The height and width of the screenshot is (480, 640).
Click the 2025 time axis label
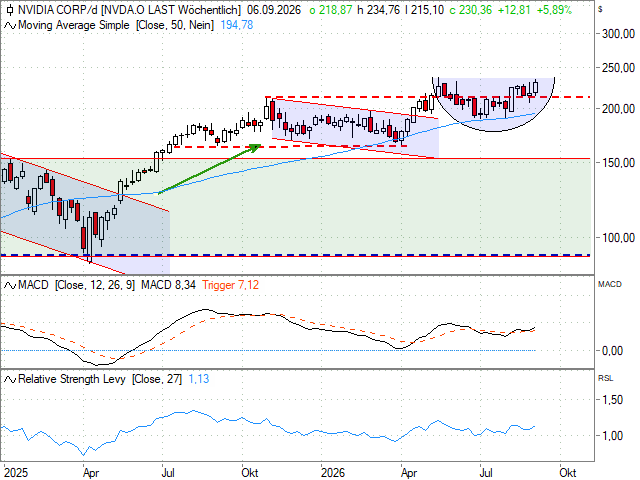(16, 473)
